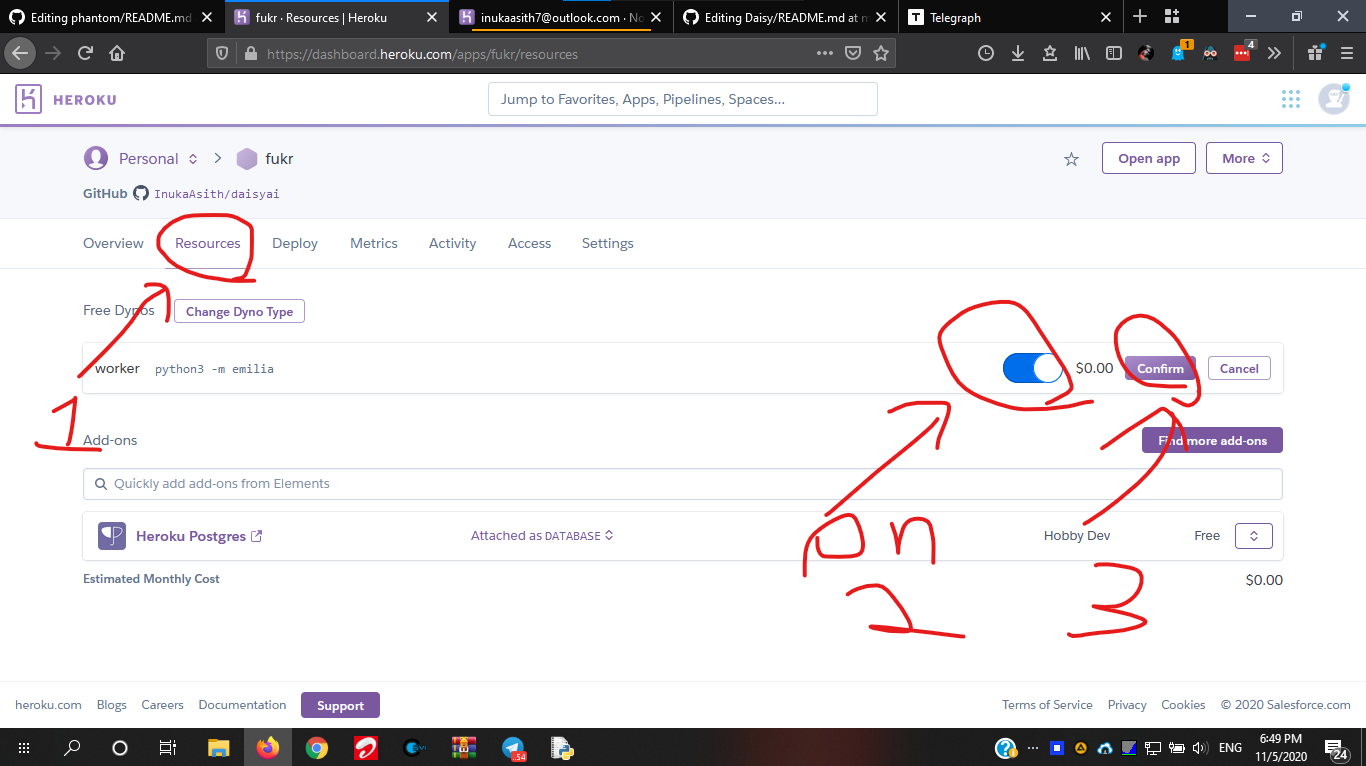Favorite the fukr app with the star

(x=1071, y=159)
